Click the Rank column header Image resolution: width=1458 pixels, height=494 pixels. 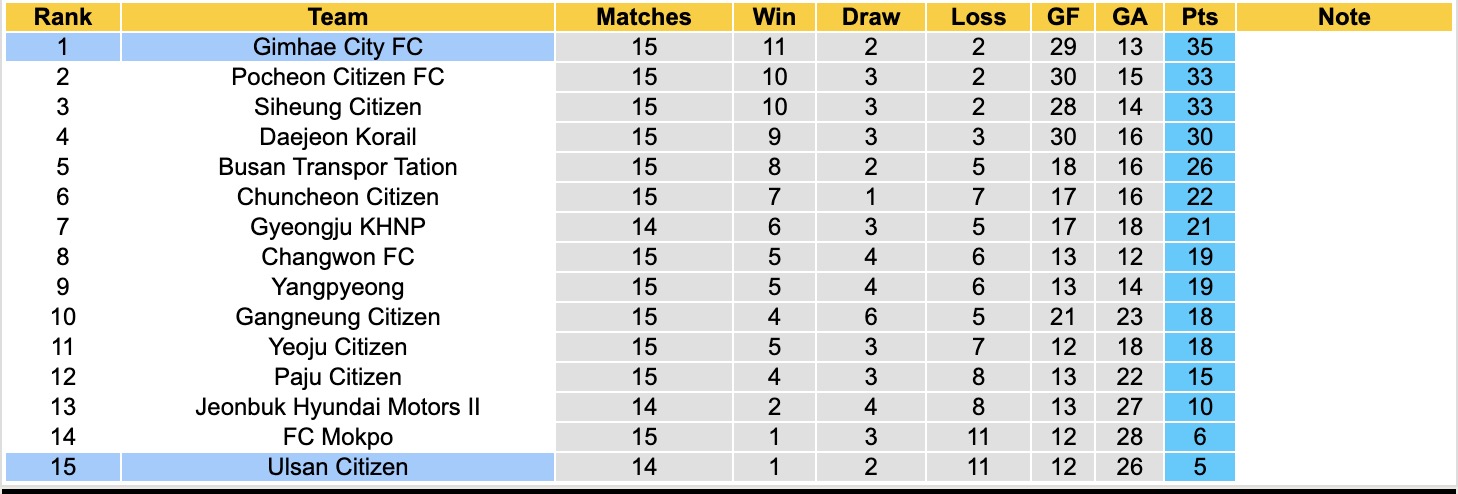pos(62,17)
